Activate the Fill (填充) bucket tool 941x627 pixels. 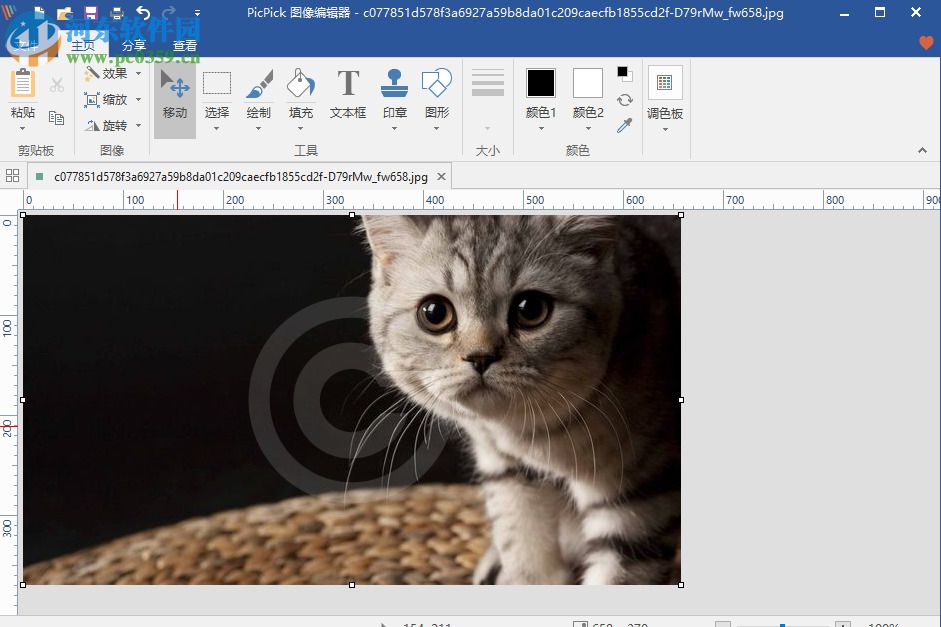point(301,95)
